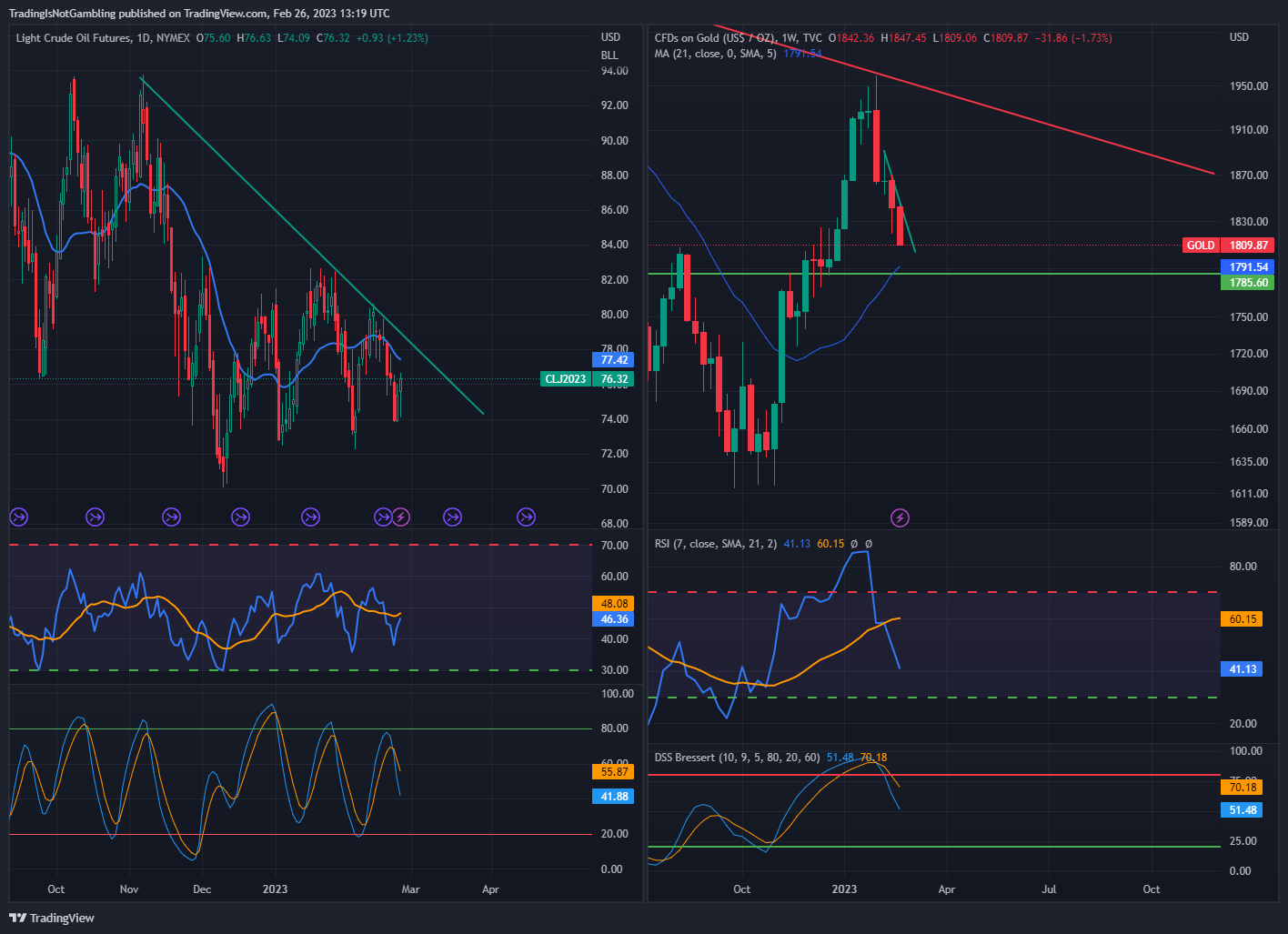Open the leftmost contract rollover icon on oil chart
The width and height of the screenshot is (1288, 934).
[18, 517]
